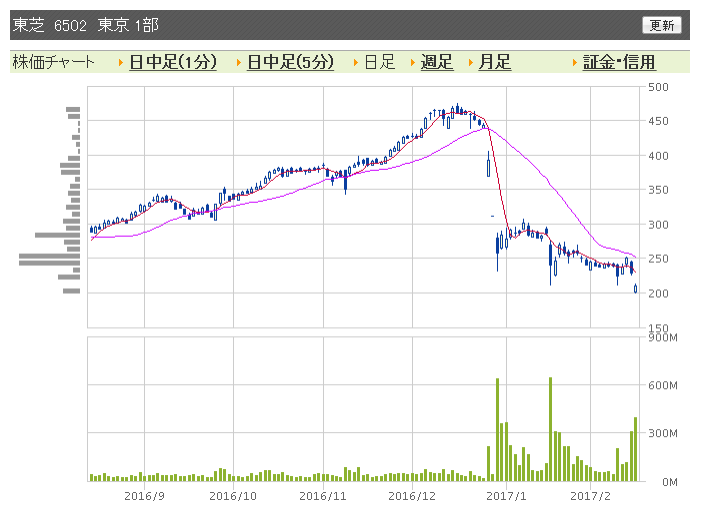This screenshot has height=521, width=701.
Task: Click the 株価チャート label
Action: point(54,62)
